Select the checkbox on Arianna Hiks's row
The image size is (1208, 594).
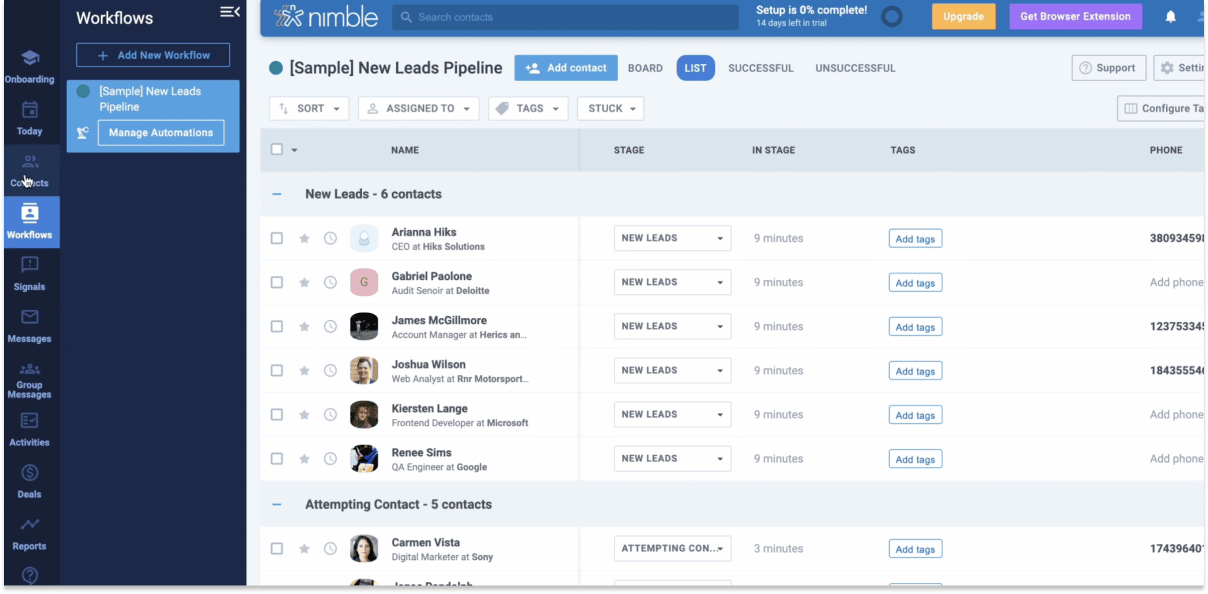coord(277,238)
